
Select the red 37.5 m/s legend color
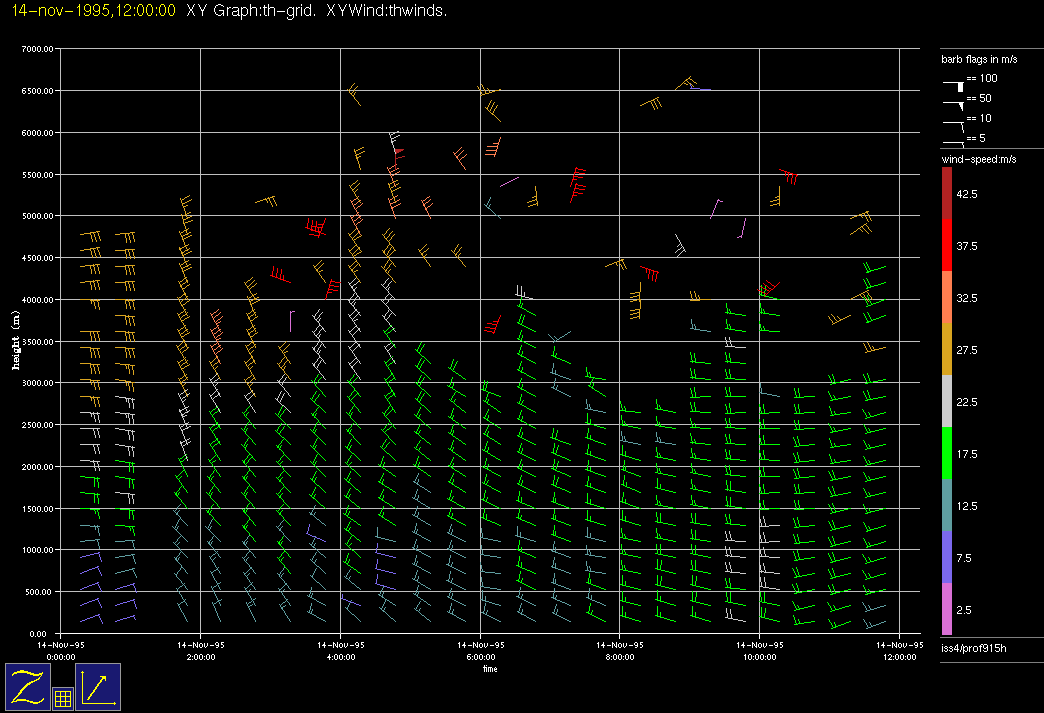947,245
